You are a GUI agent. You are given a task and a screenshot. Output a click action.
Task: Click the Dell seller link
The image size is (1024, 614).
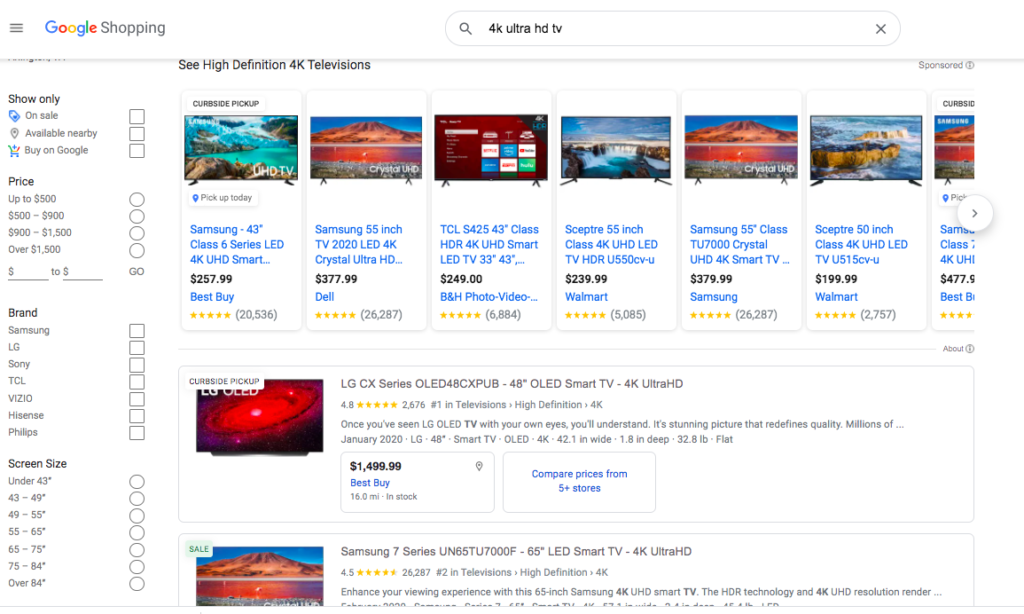click(325, 297)
